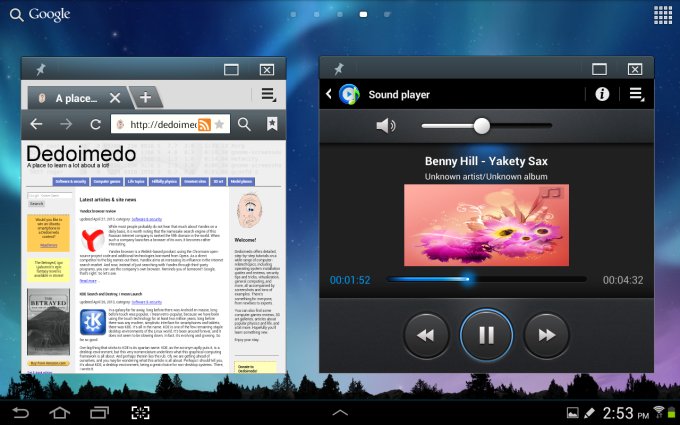The height and width of the screenshot is (425, 680).
Task: Click the 'Benny Hill - Yakety Sax' title
Action: [x=486, y=161]
